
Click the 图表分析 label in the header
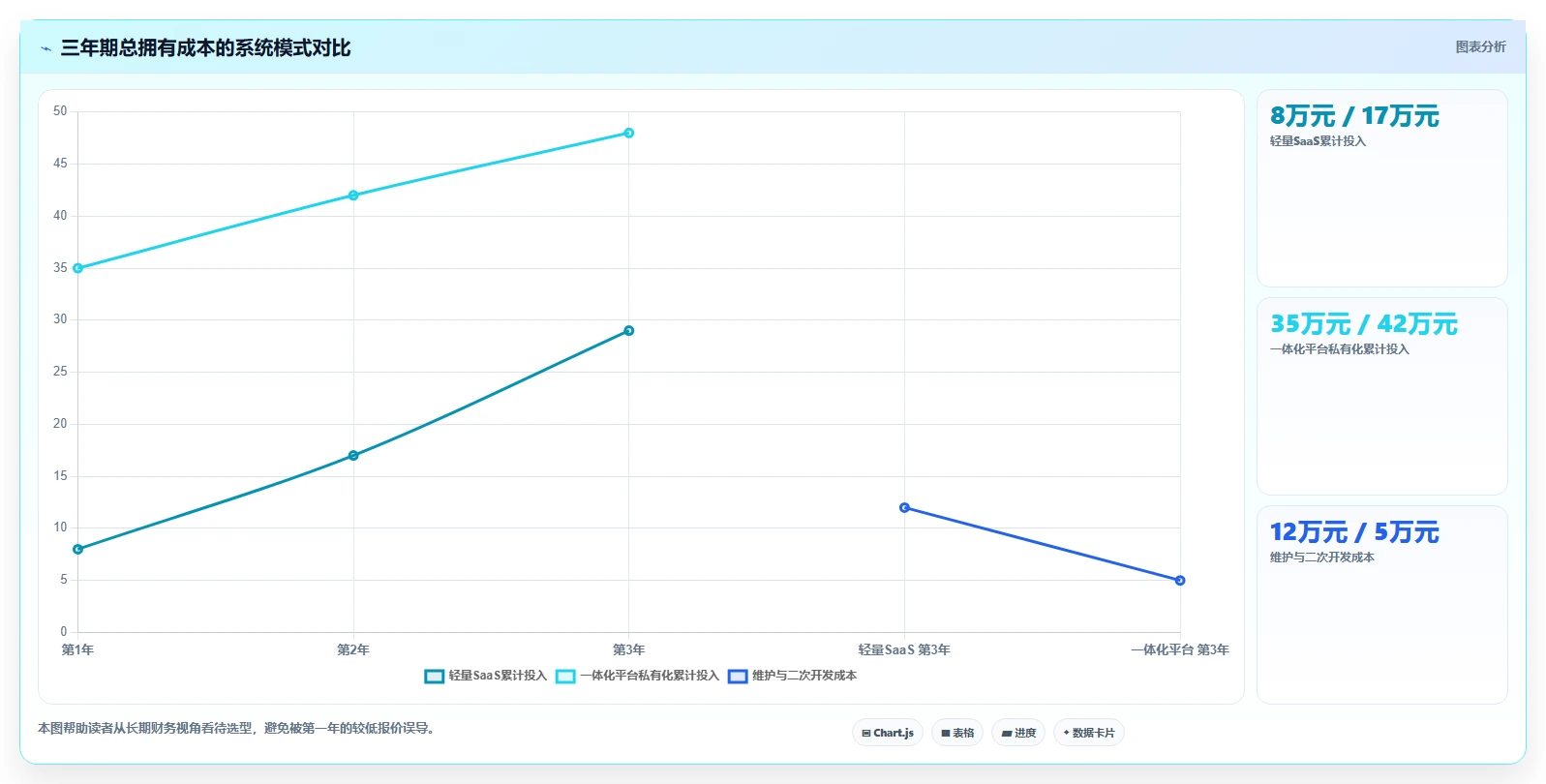[1480, 46]
